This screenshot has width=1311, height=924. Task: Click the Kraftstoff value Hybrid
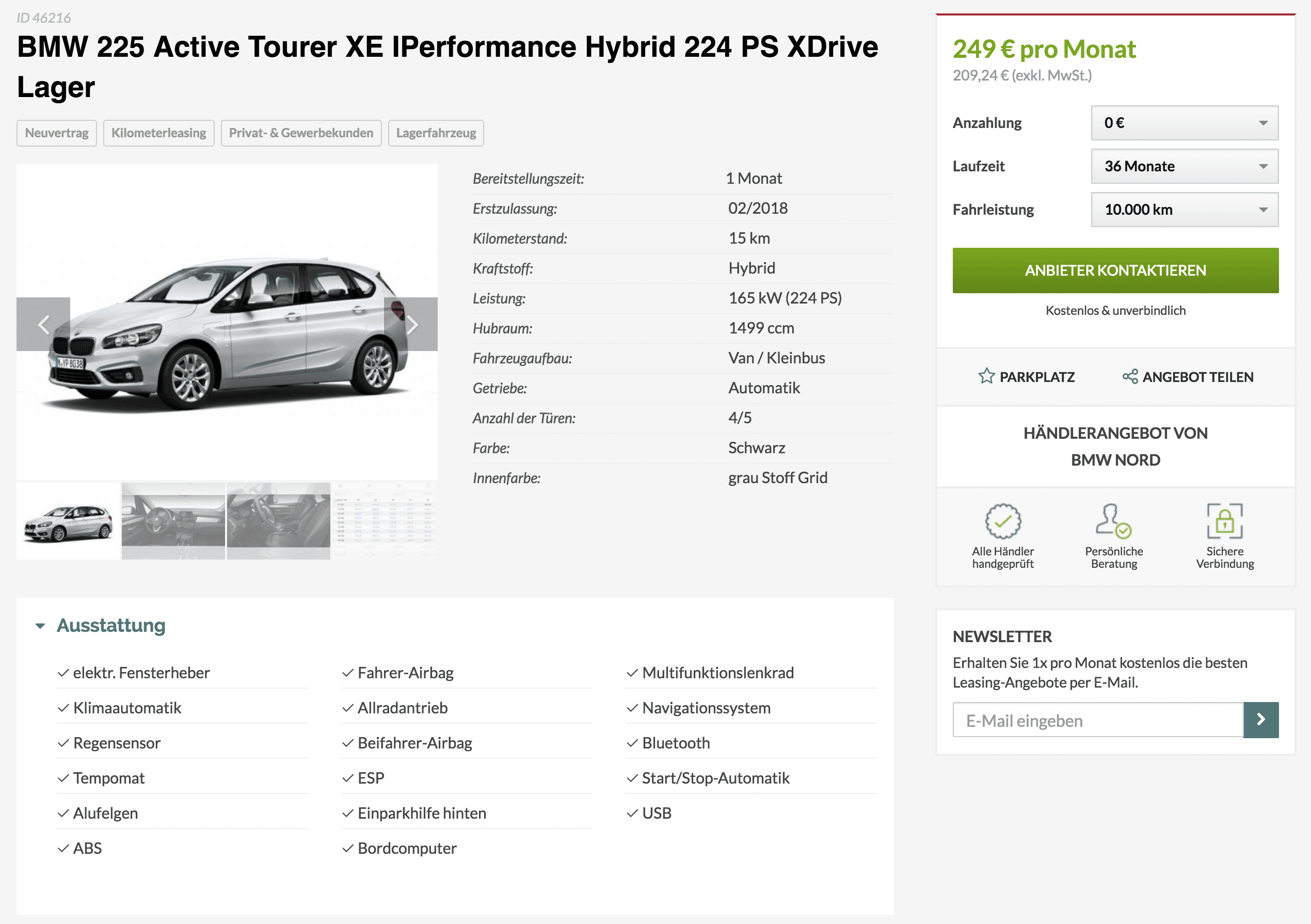(x=752, y=268)
